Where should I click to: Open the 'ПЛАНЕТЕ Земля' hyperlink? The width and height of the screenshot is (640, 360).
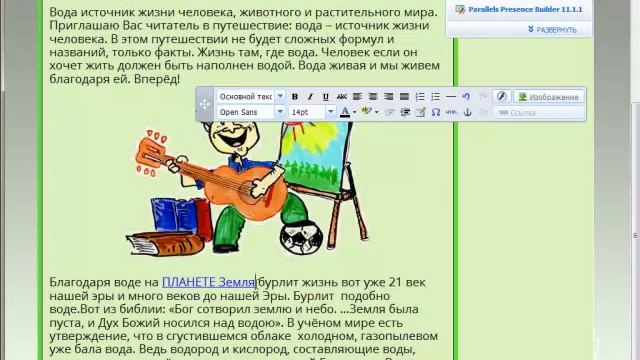209,282
